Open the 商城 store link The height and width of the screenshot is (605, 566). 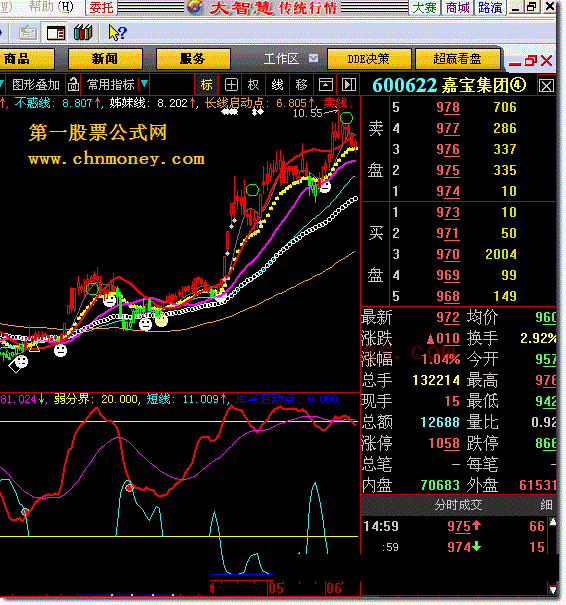pos(457,7)
